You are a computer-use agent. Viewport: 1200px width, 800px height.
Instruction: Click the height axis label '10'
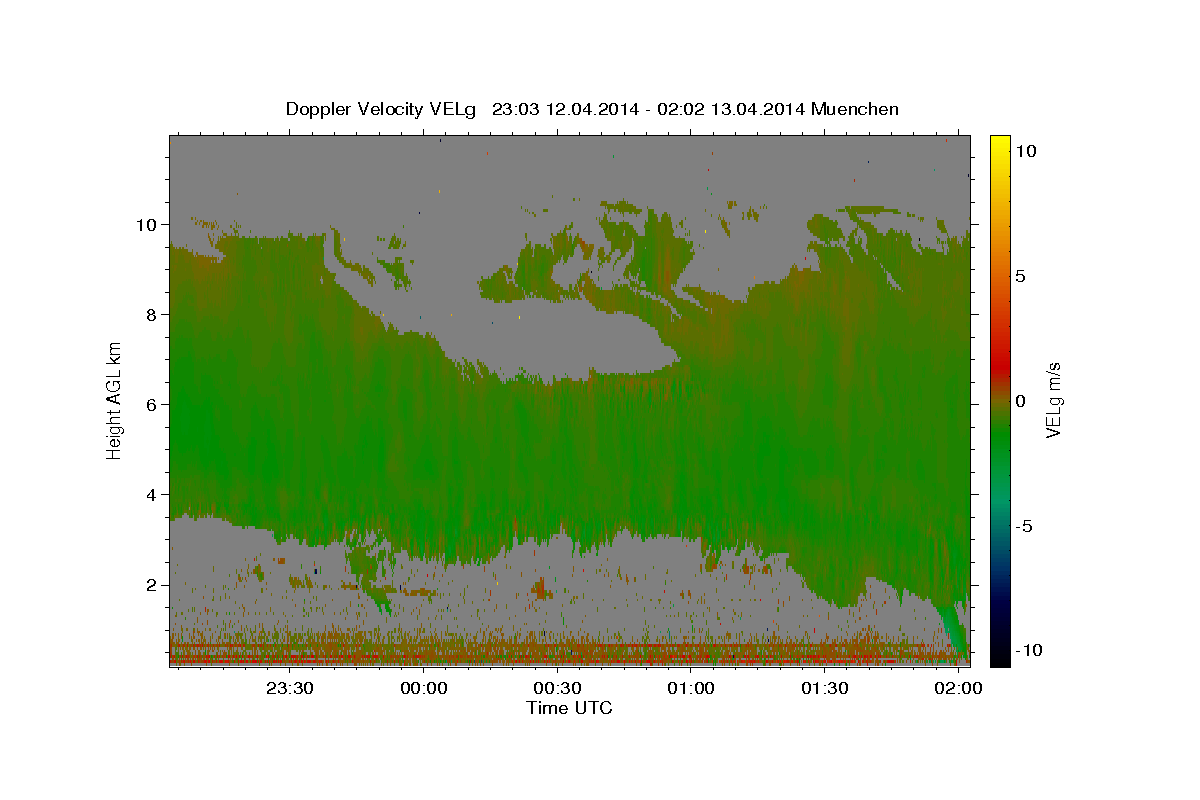pyautogui.click(x=146, y=224)
